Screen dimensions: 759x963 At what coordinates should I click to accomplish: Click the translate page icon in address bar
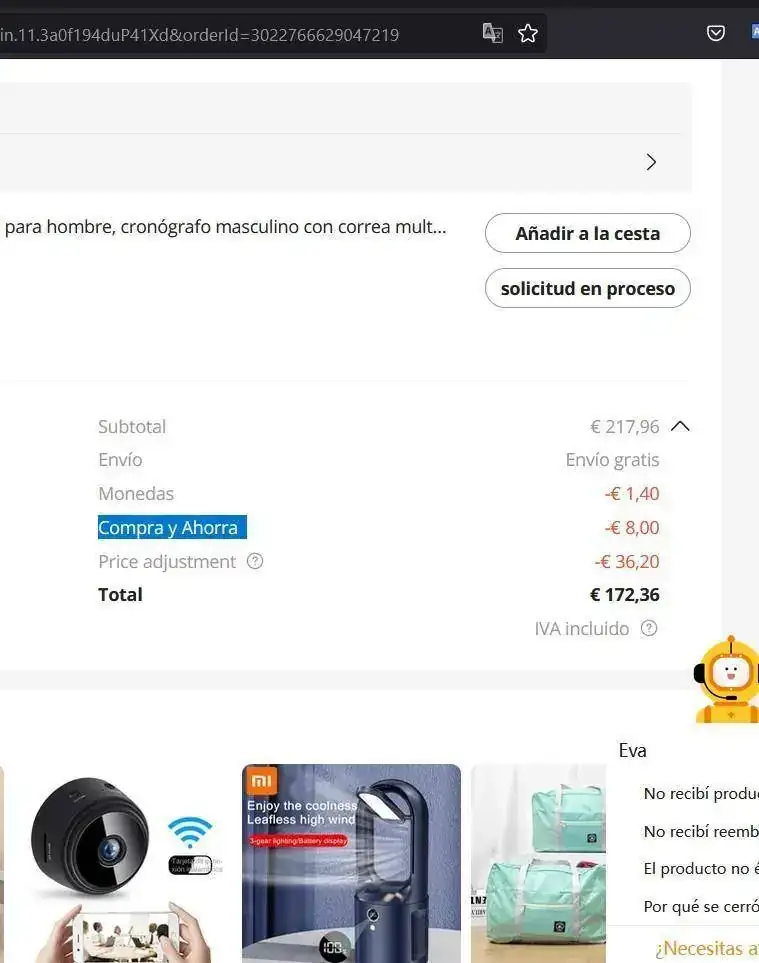[x=492, y=33]
